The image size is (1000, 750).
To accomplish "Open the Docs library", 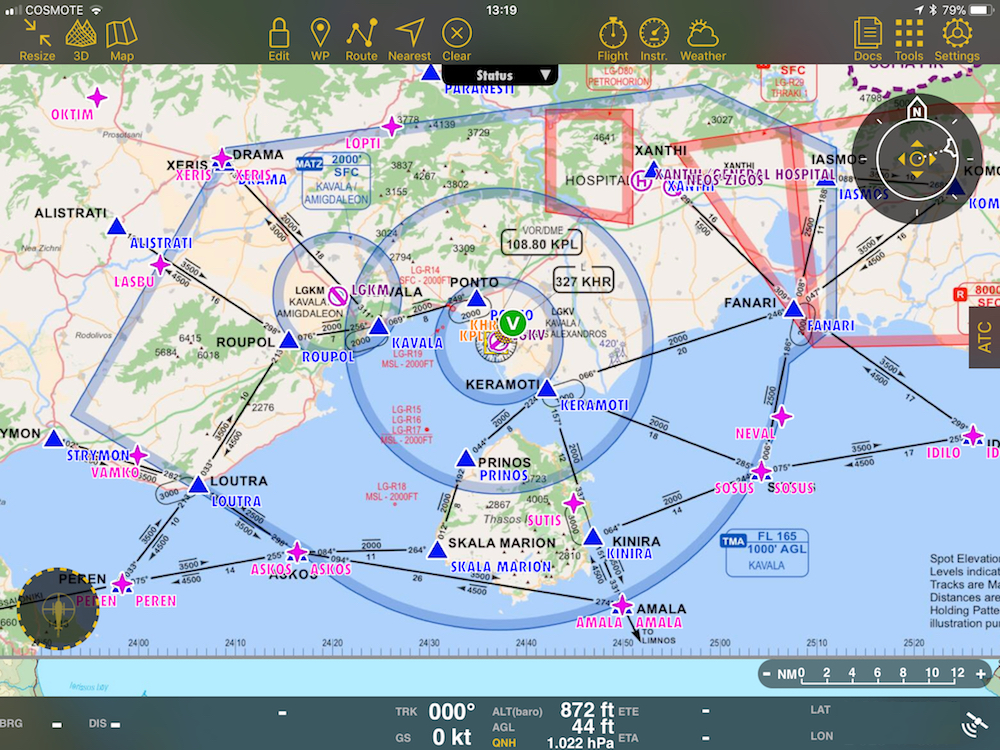I will point(868,40).
